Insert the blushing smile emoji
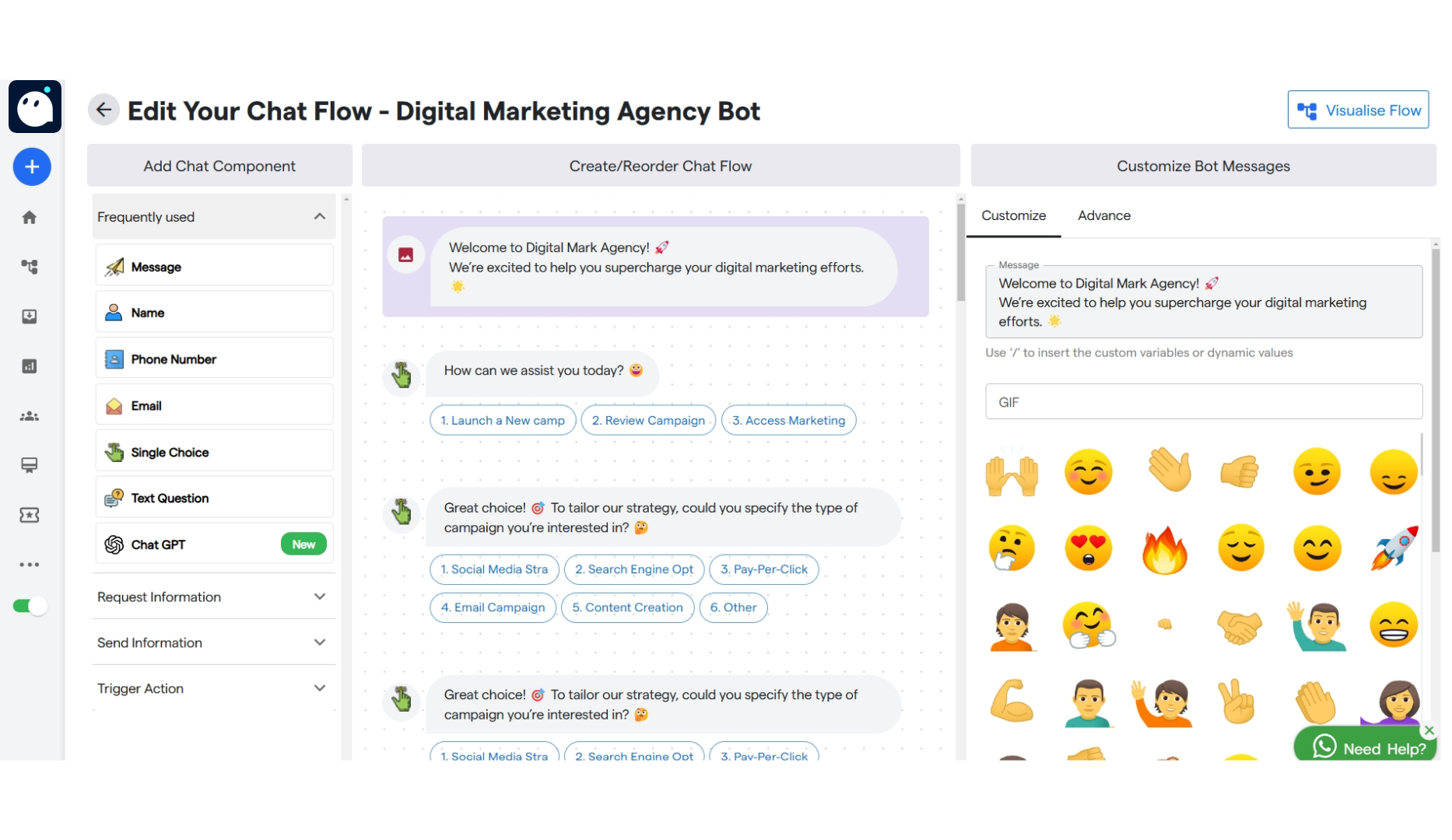 click(1088, 472)
